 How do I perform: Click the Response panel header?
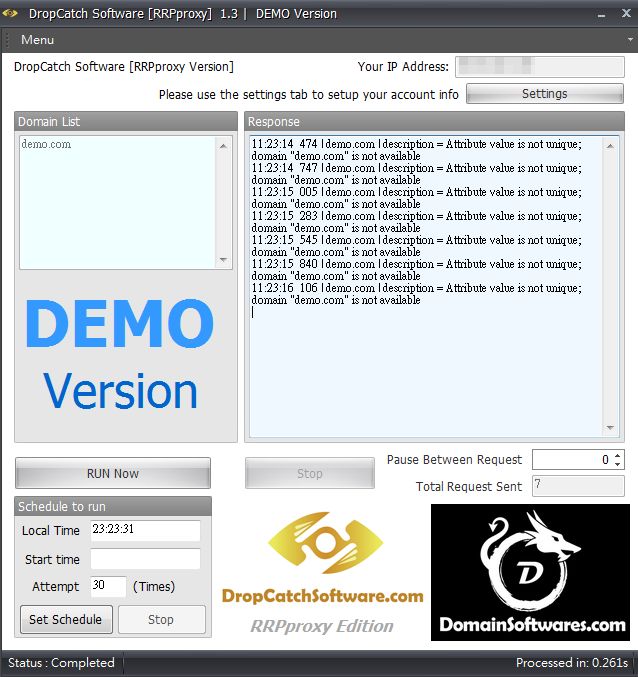(x=434, y=121)
